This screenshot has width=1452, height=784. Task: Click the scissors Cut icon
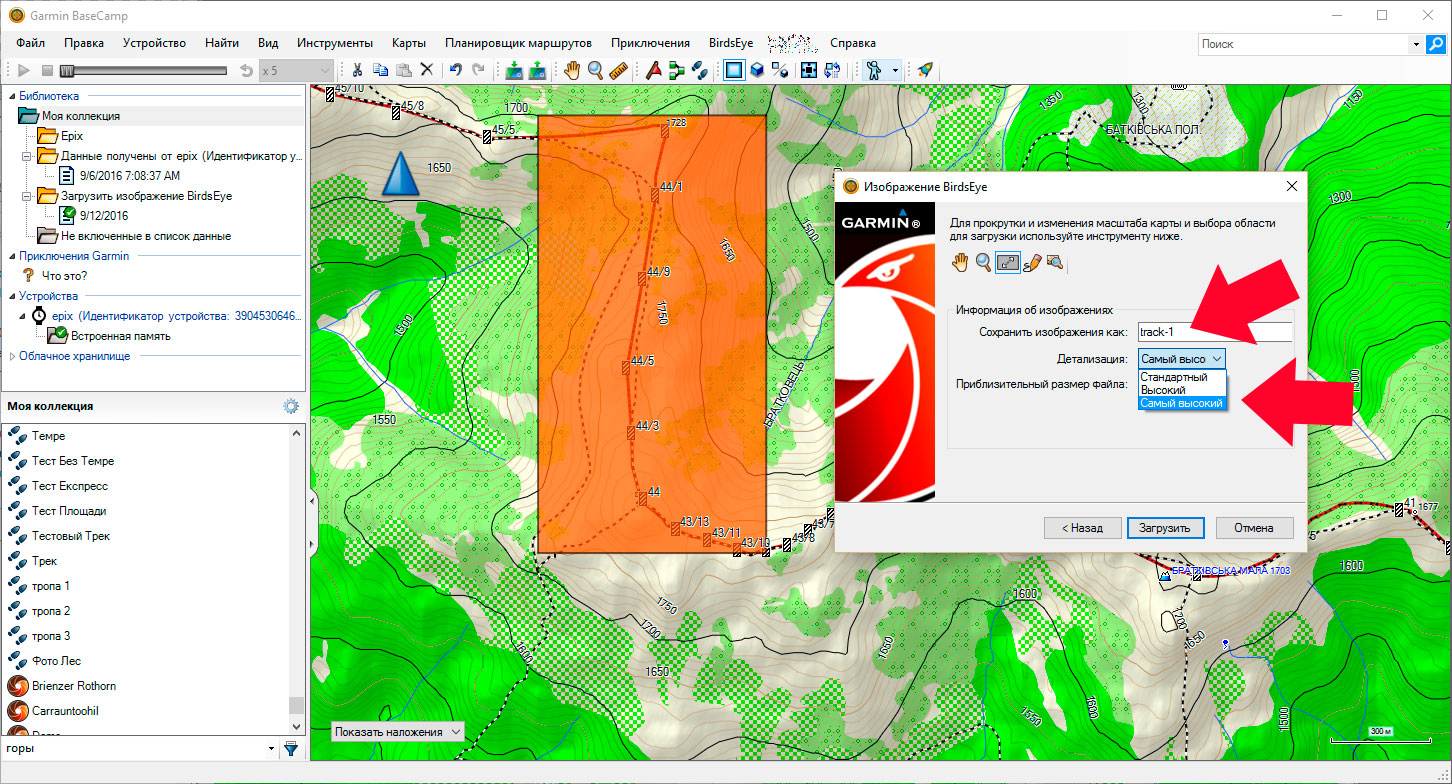(355, 70)
